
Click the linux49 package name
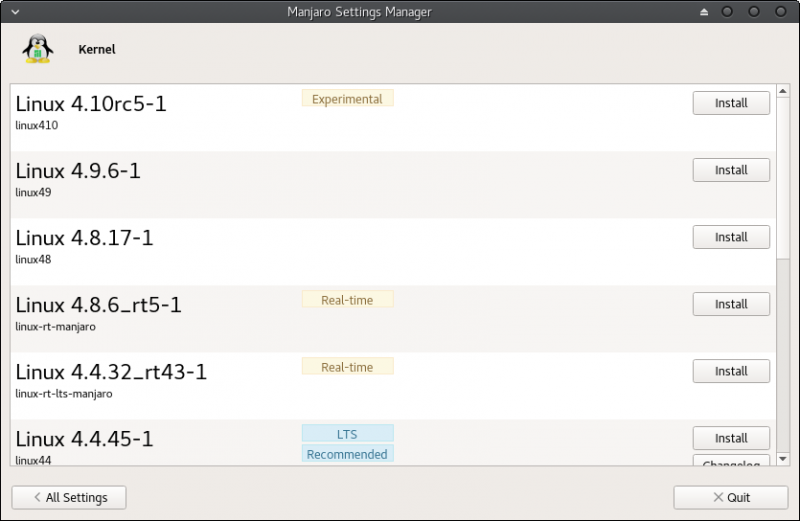pyautogui.click(x=33, y=192)
